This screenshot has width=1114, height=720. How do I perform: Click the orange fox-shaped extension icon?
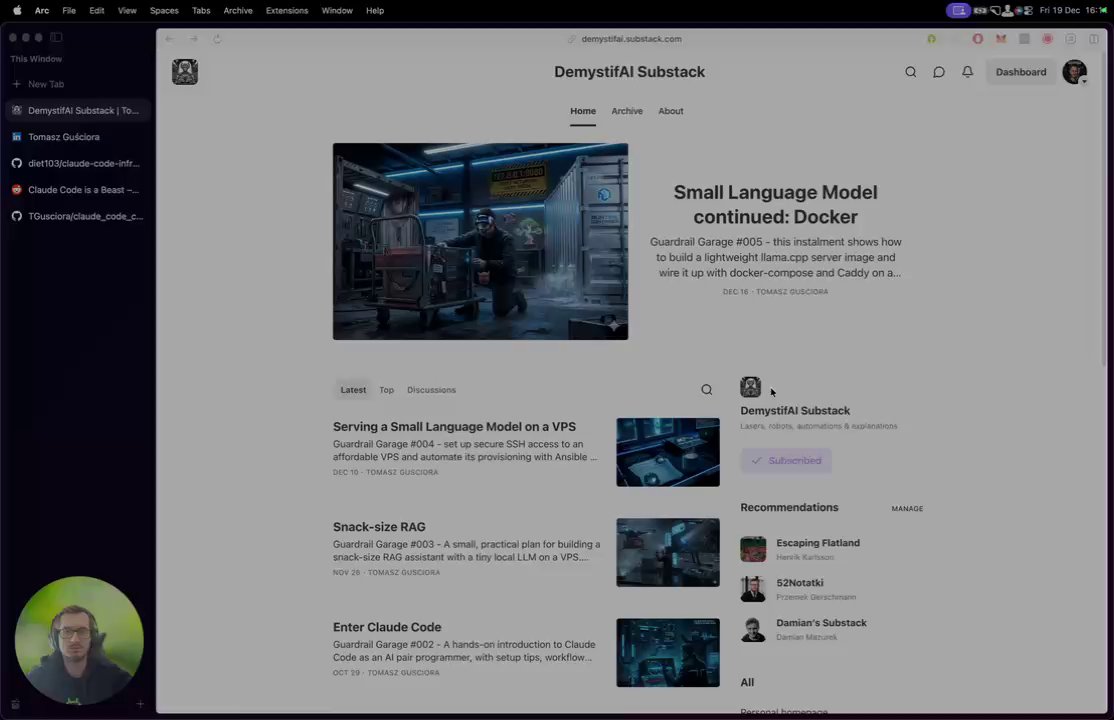1001,39
